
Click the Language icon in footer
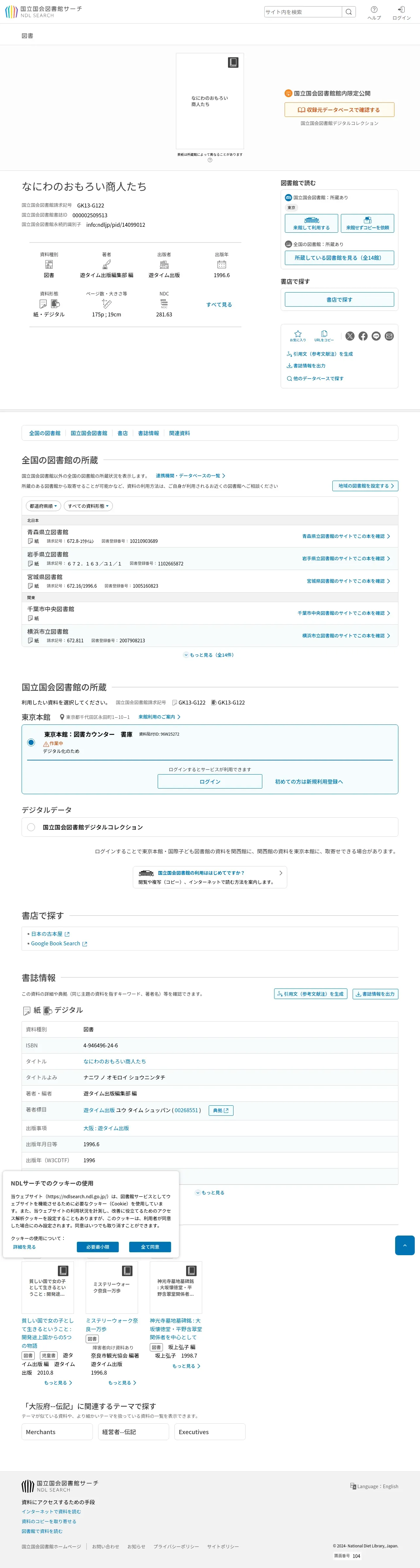coord(353,1486)
